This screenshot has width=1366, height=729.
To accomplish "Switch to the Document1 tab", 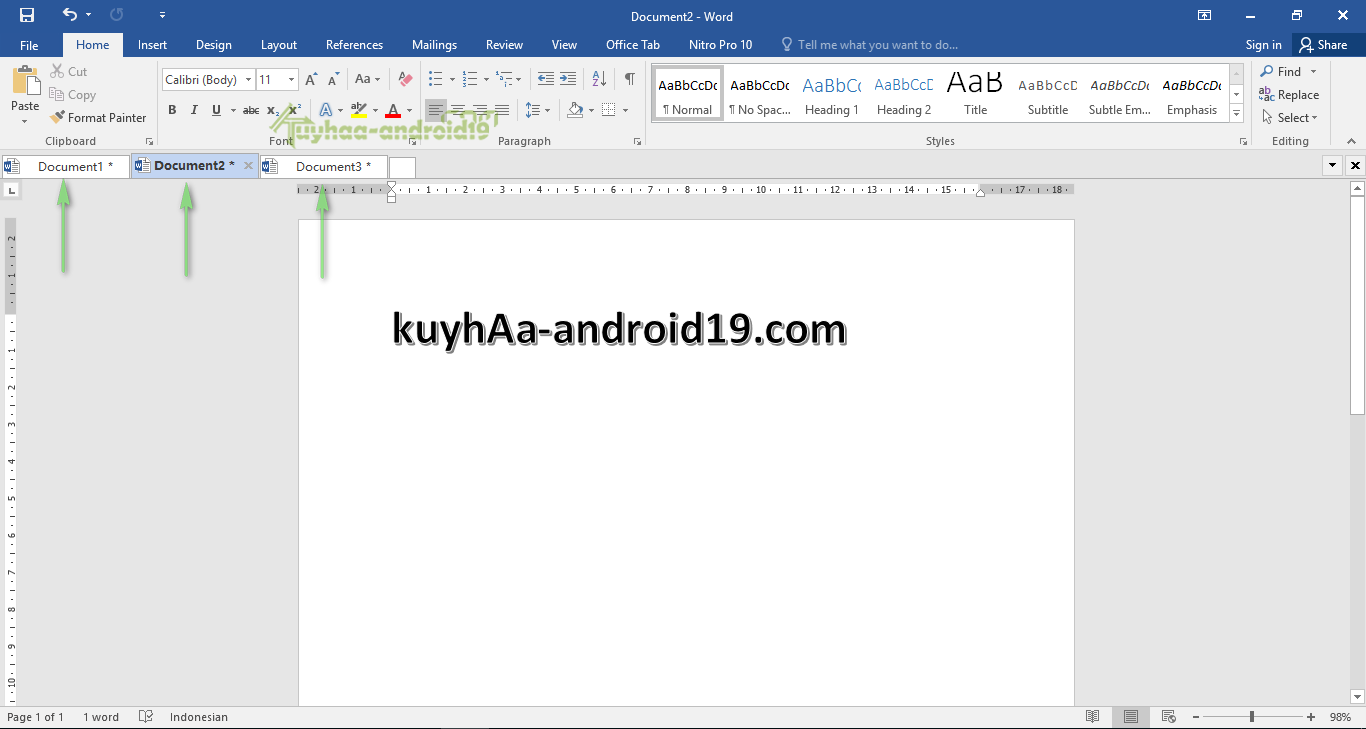I will point(66,166).
